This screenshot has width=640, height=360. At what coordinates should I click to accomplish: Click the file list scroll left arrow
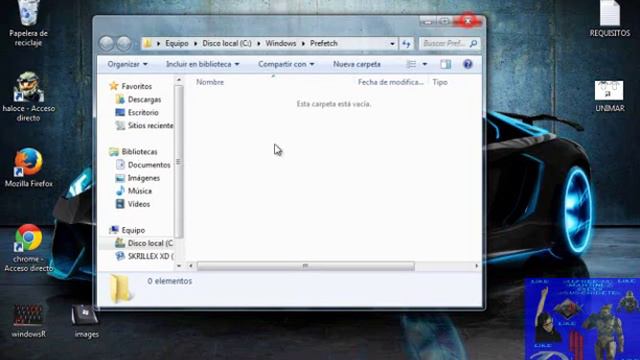[191, 266]
